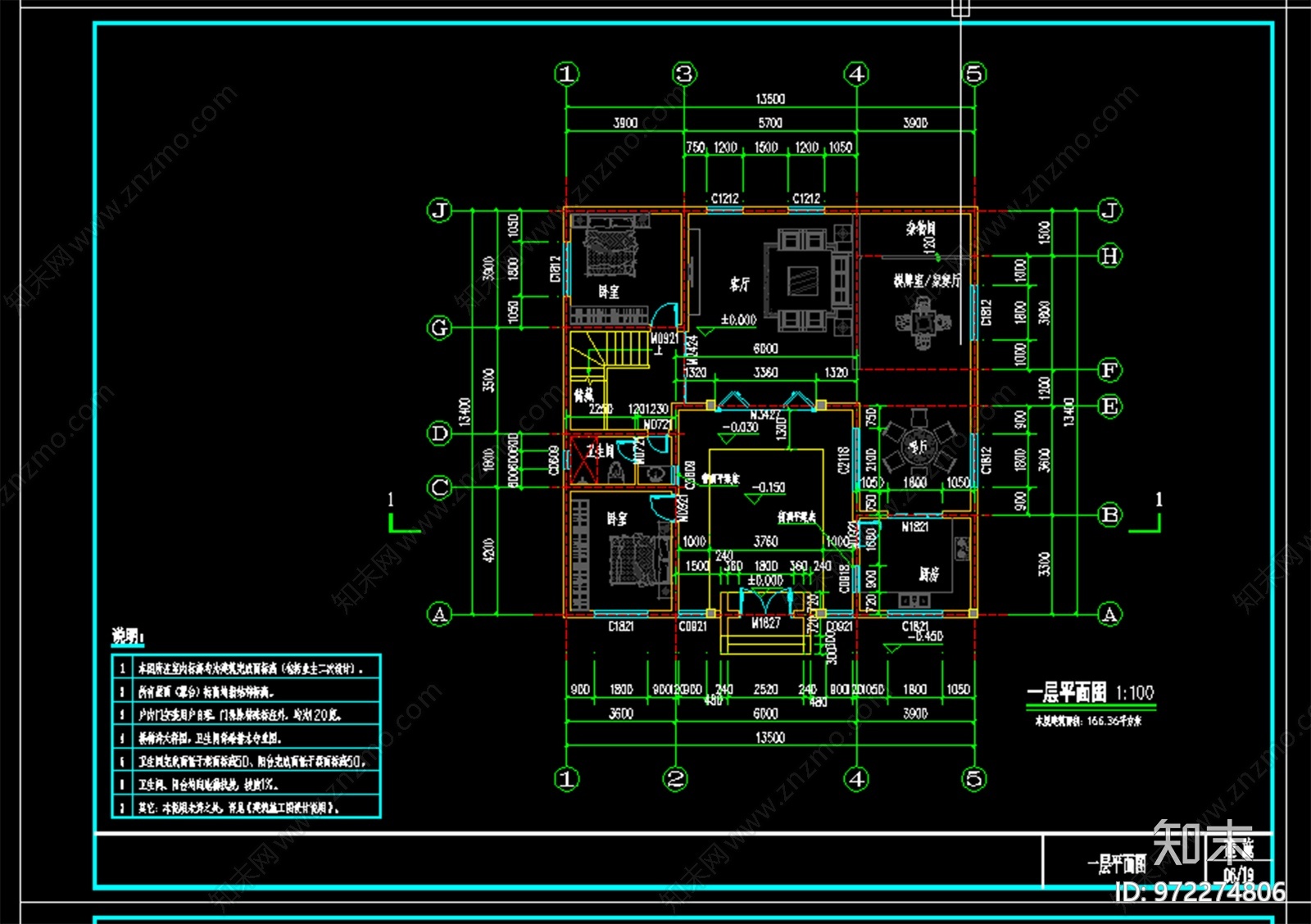1311x924 pixels.
Task: Select the axis bubble labeled E
Action: click(x=1109, y=406)
